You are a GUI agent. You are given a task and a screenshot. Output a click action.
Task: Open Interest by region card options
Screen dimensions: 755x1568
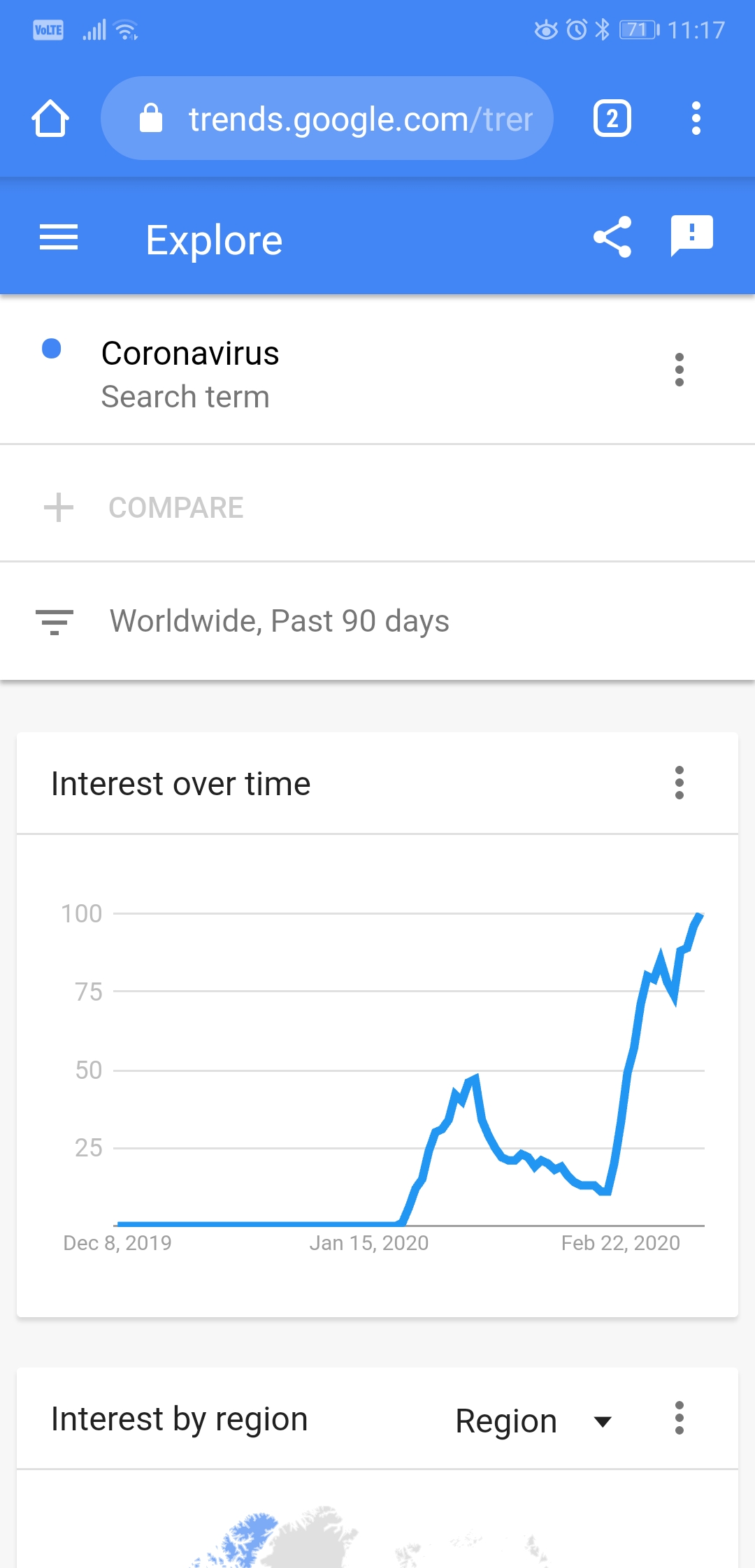pyautogui.click(x=679, y=1418)
